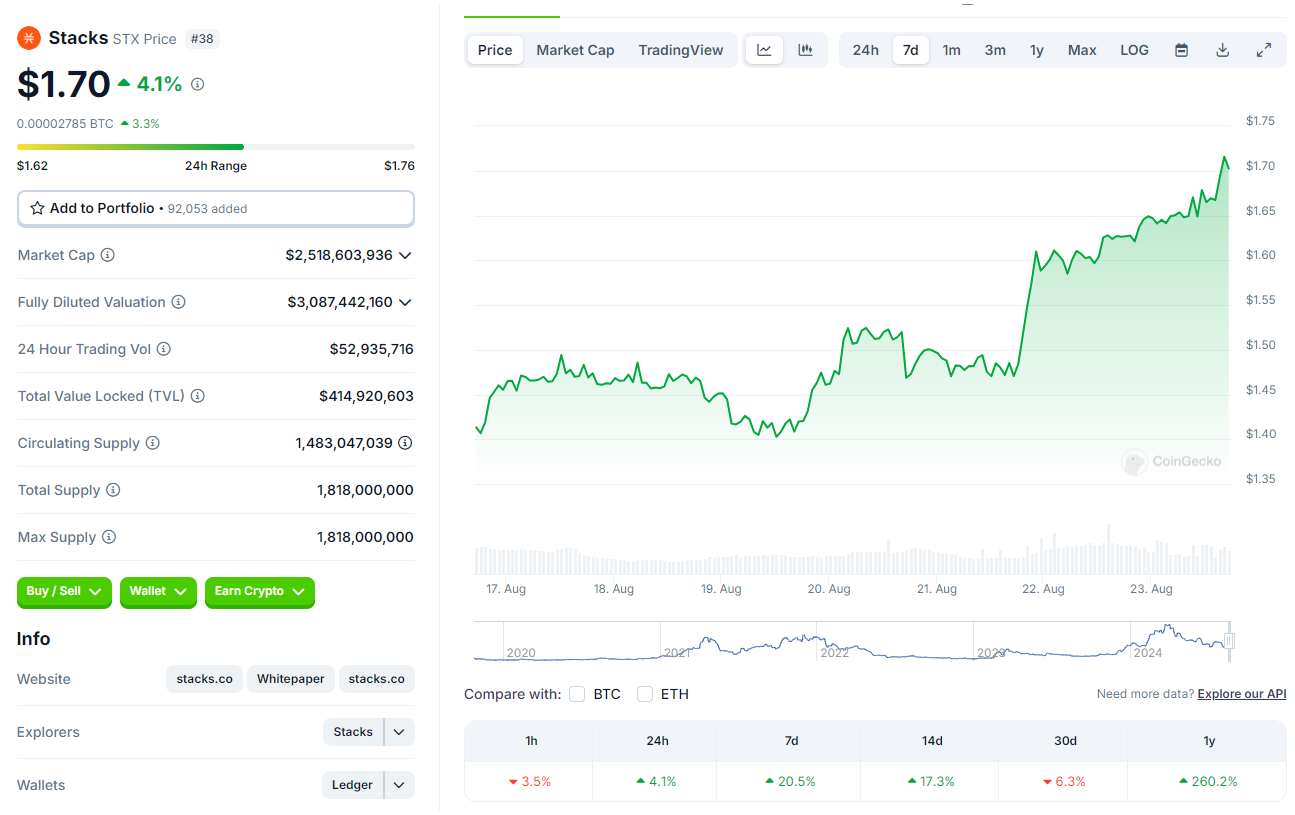Switch to Market Cap chart tab

click(575, 50)
